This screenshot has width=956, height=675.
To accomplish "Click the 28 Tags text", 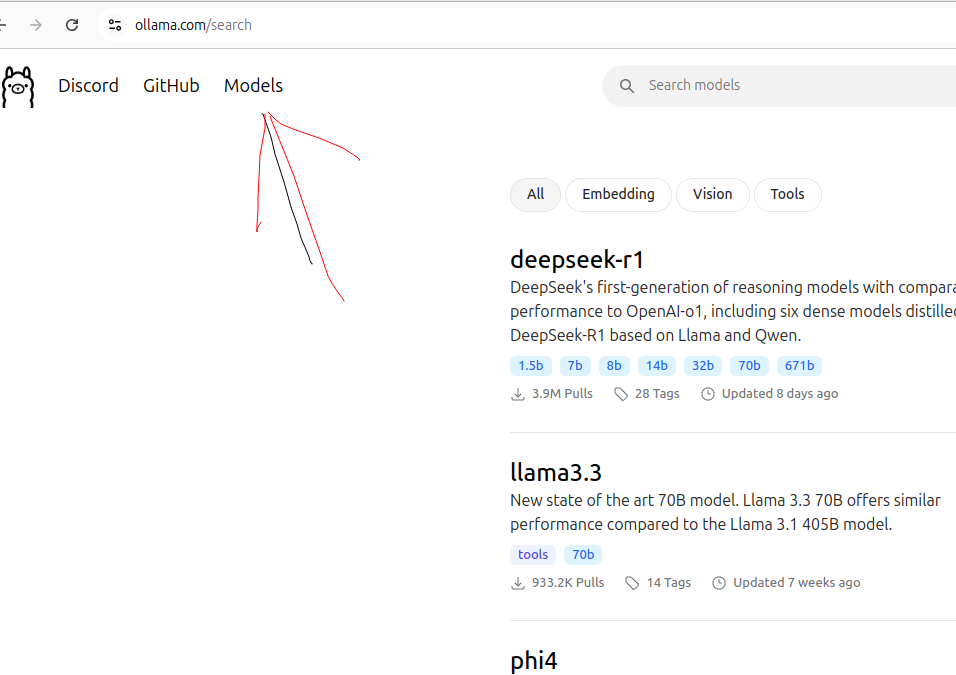I will point(657,394).
